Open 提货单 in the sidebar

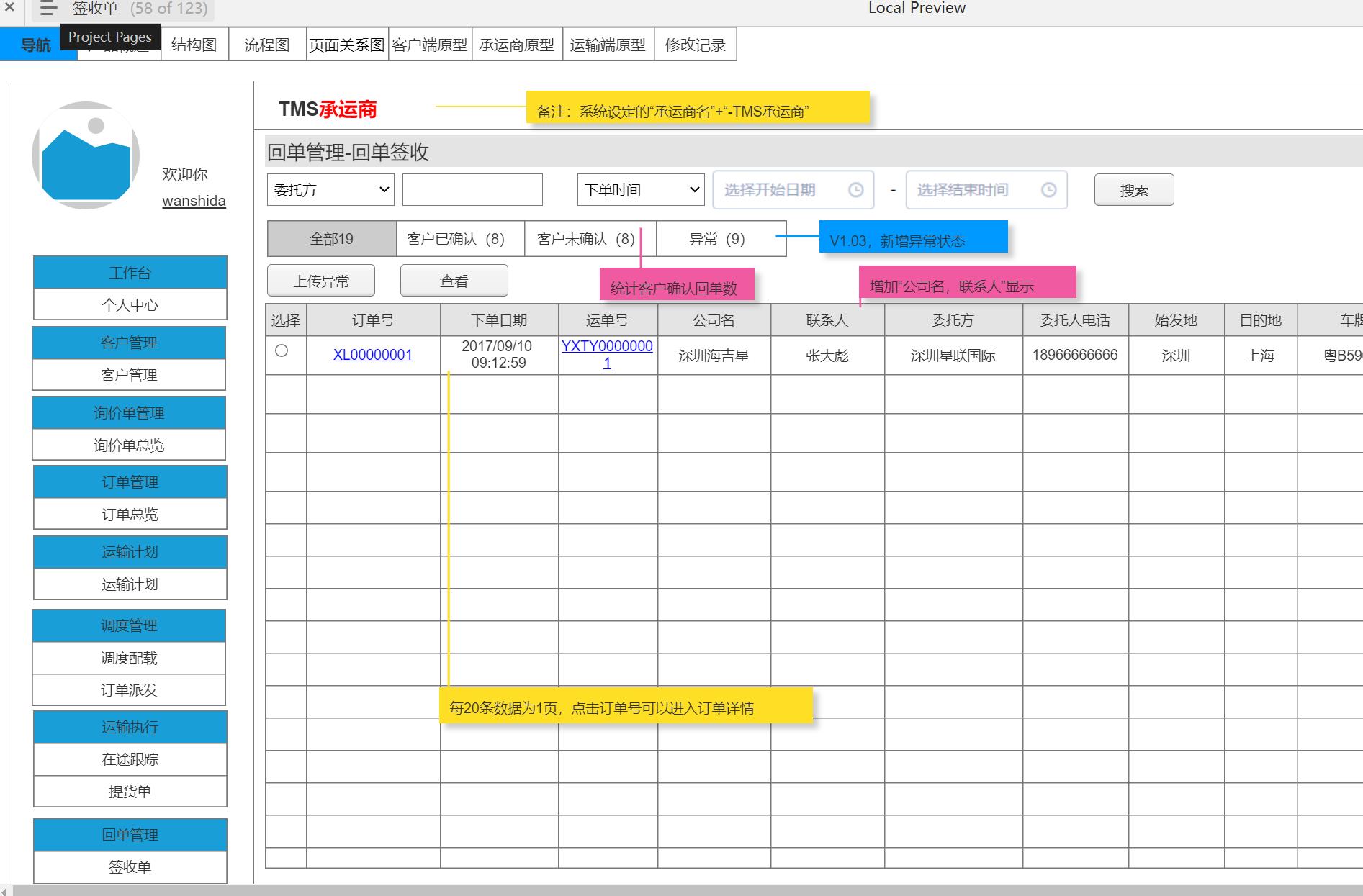[x=130, y=792]
